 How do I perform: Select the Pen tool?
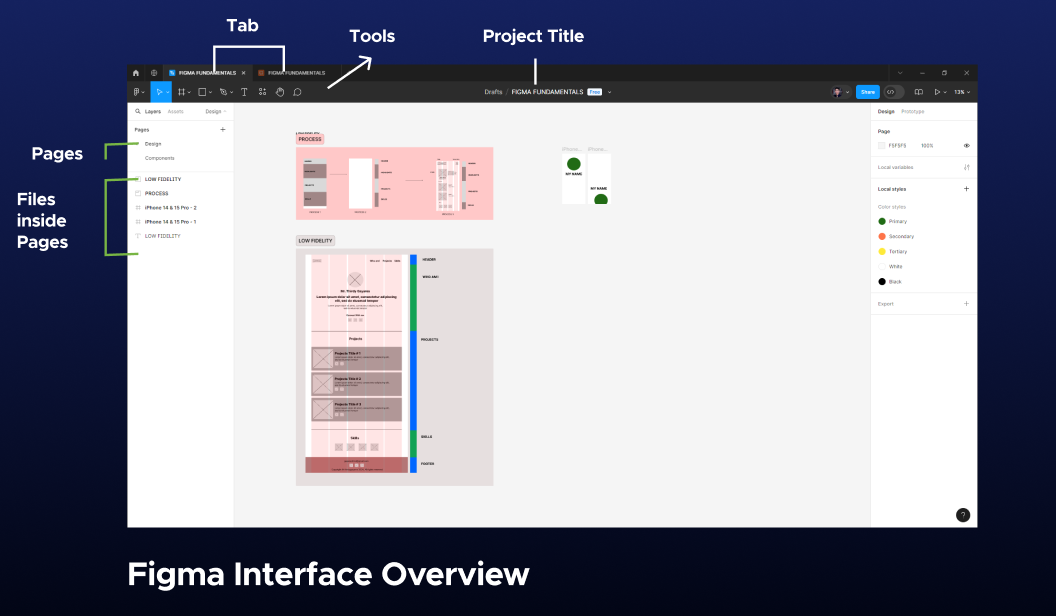coord(224,91)
